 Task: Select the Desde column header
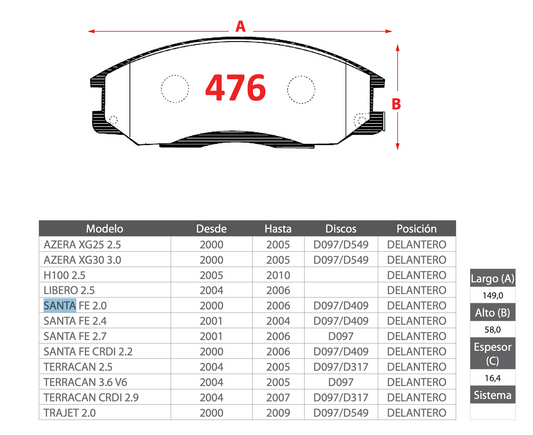[x=211, y=229]
